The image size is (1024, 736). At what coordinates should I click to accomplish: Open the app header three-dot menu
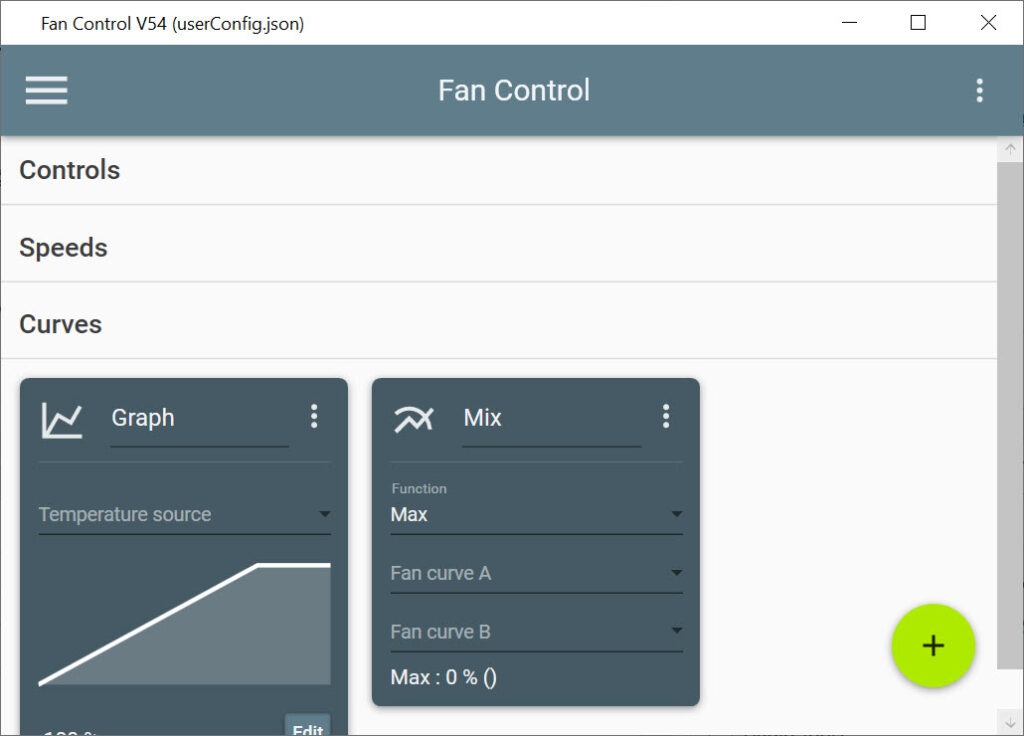[x=979, y=90]
